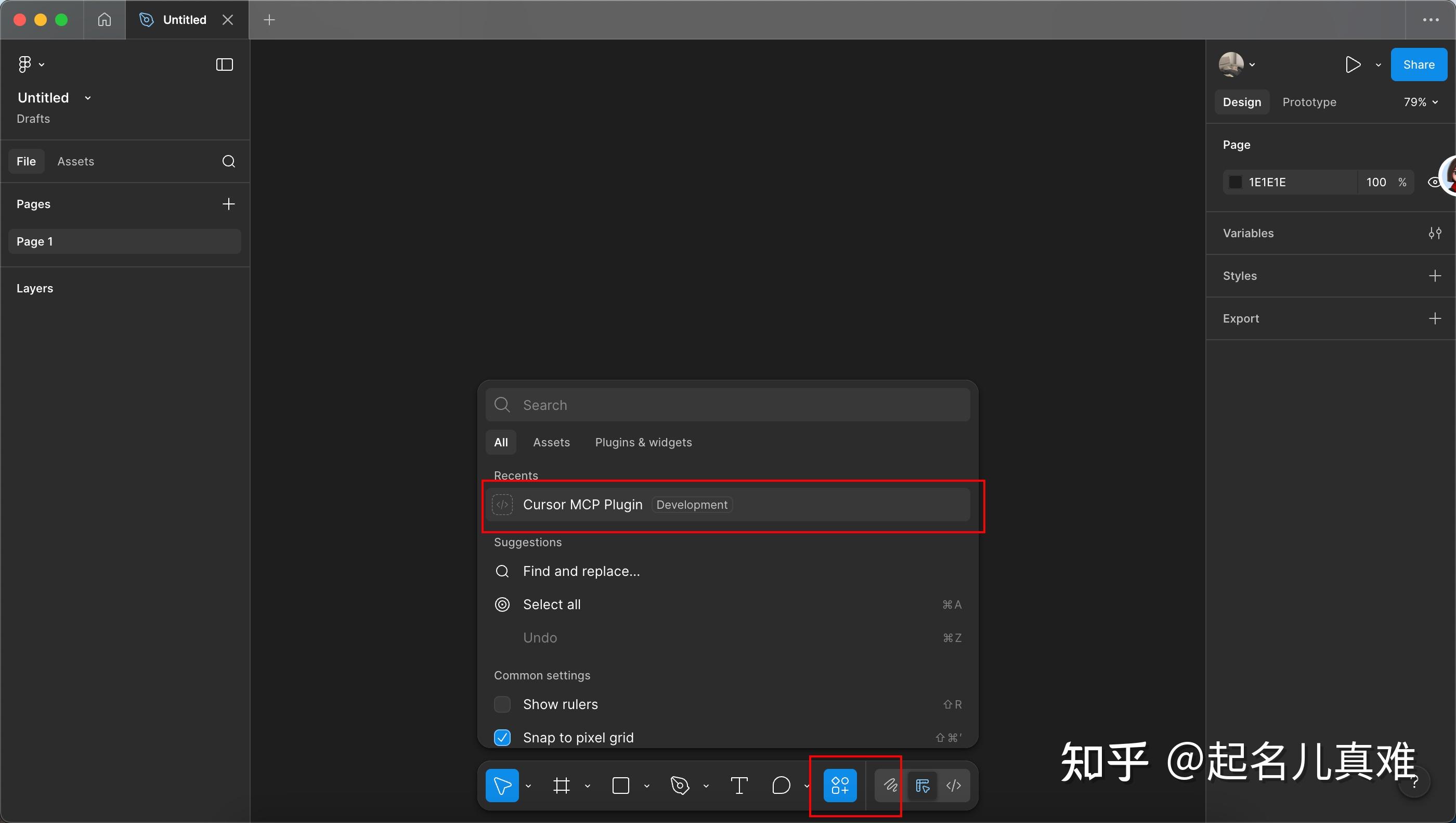Open the Comment tool options chevron
The image size is (1456, 823).
coord(807,786)
